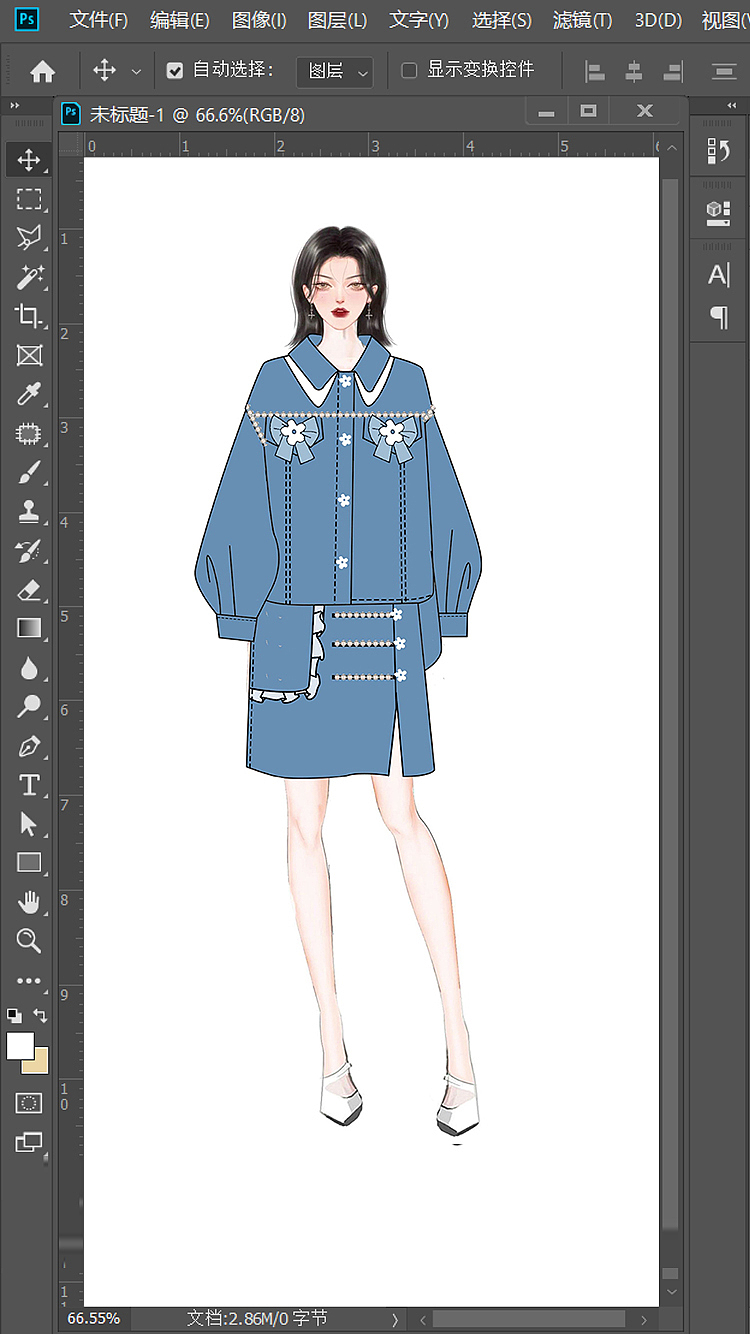Image resolution: width=750 pixels, height=1334 pixels.
Task: Select the Eyedropper tool
Action: [x=29, y=394]
